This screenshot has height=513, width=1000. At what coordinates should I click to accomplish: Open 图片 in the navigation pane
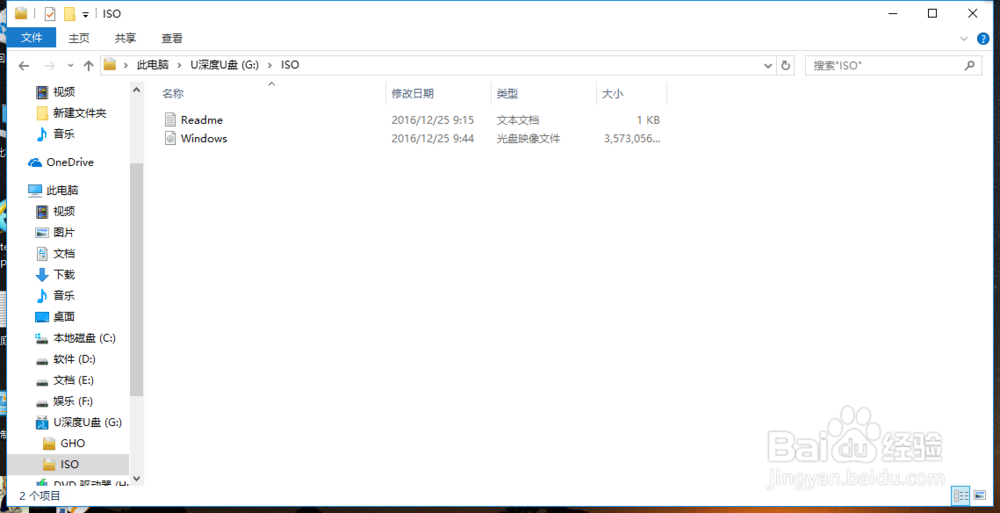[x=64, y=232]
